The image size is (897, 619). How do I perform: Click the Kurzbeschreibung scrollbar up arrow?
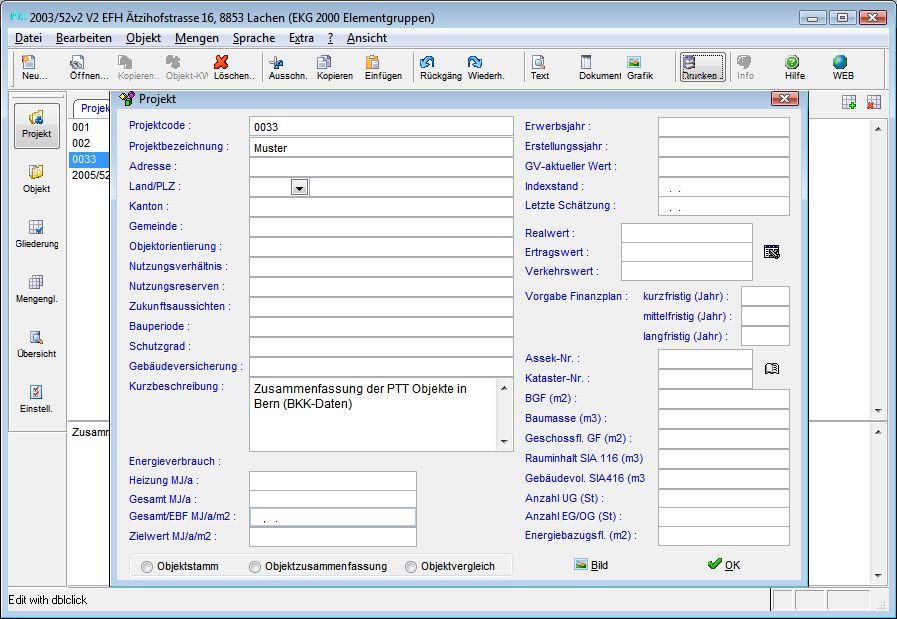click(x=504, y=388)
